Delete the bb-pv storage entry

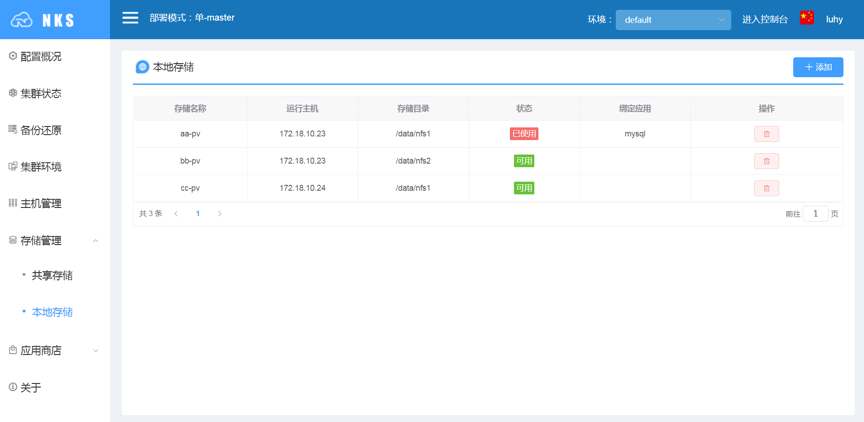[766, 161]
